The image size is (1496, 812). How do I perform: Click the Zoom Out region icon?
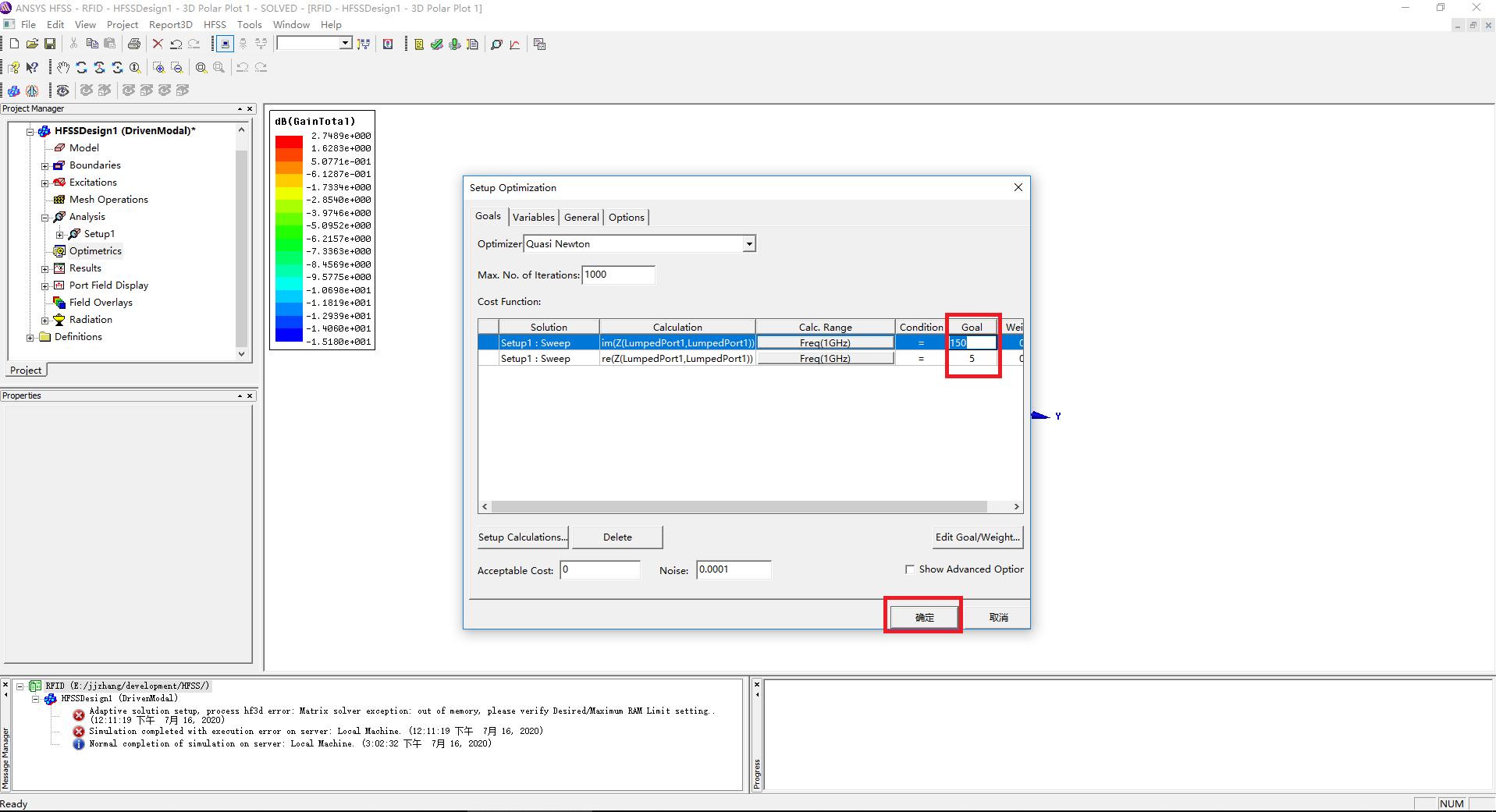point(176,68)
